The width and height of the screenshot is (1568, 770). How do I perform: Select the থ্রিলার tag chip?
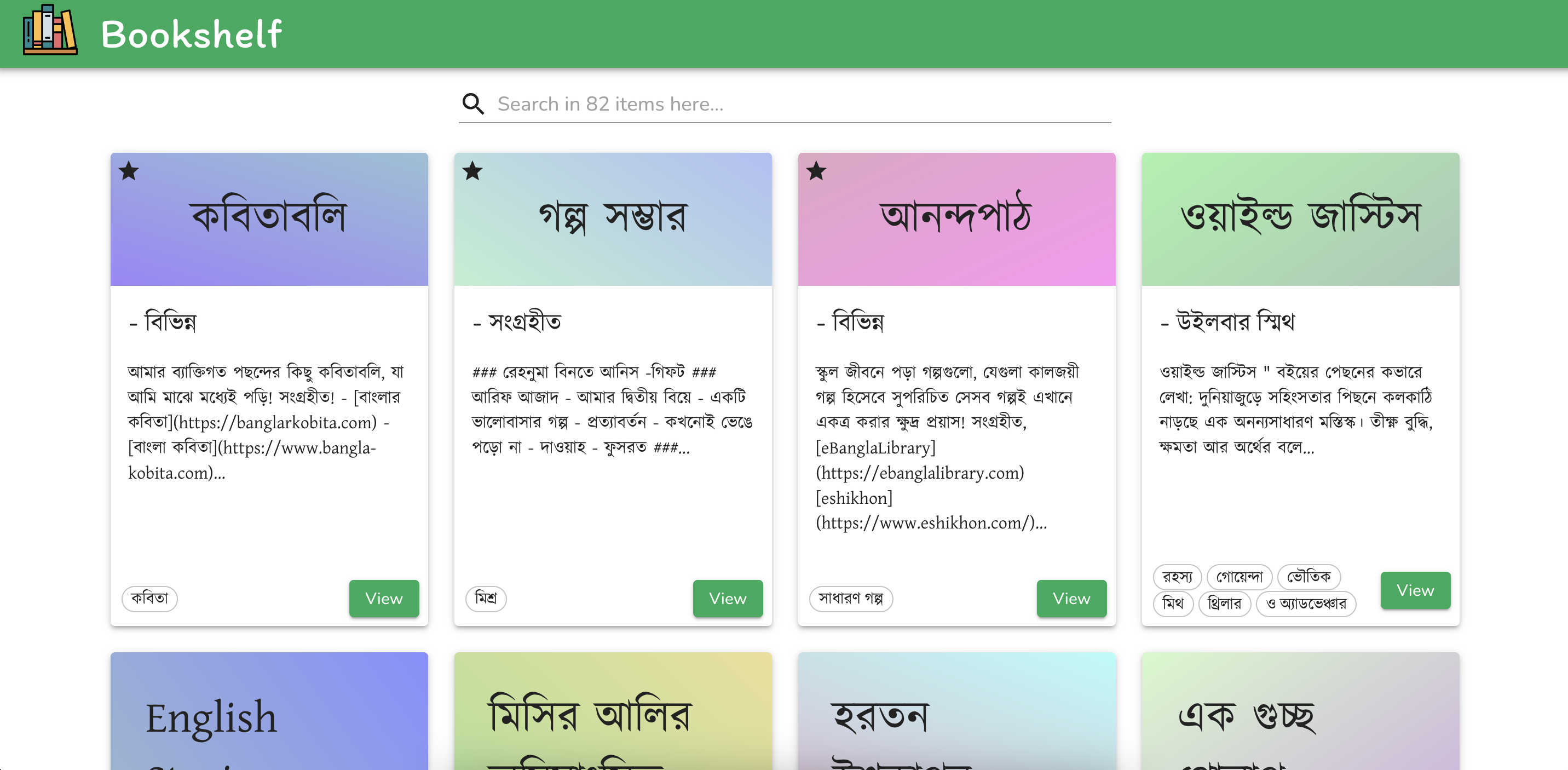click(x=1224, y=604)
